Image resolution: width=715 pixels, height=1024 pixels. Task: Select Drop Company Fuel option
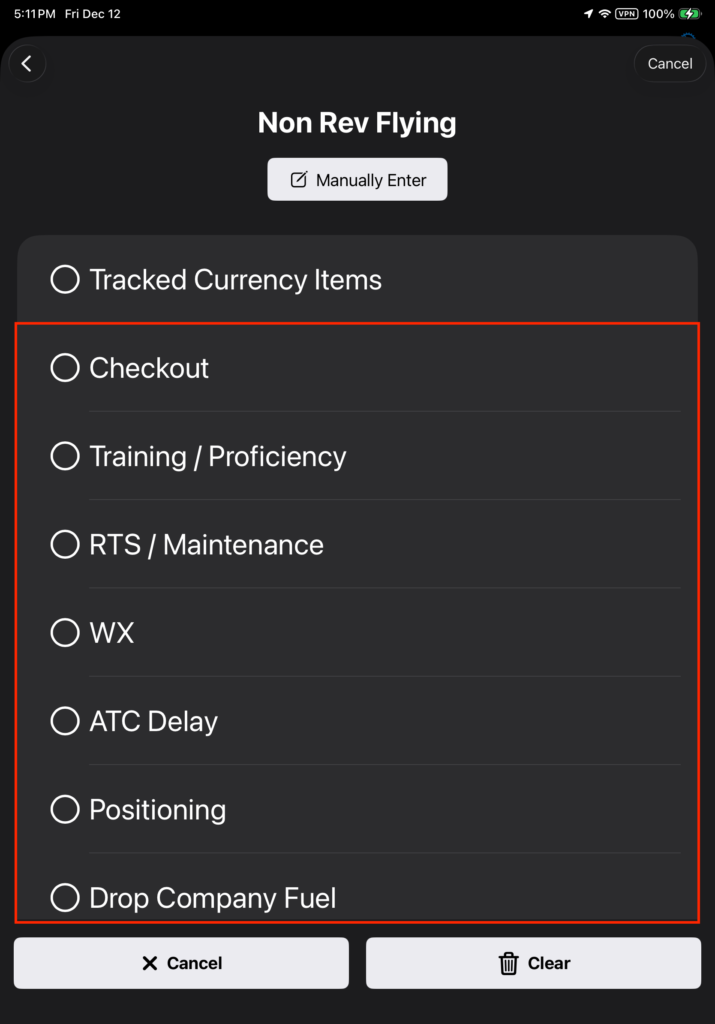65,897
